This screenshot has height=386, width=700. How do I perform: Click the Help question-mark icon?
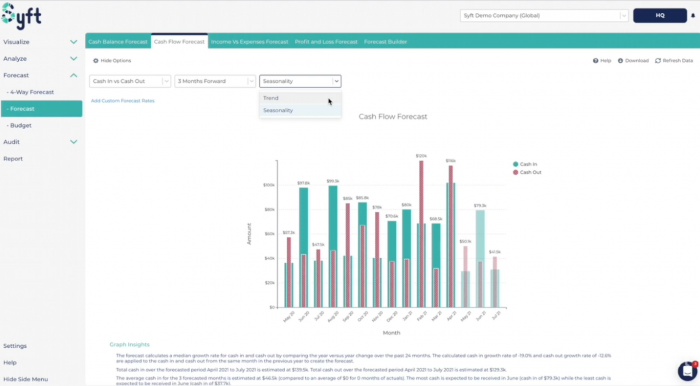595,61
